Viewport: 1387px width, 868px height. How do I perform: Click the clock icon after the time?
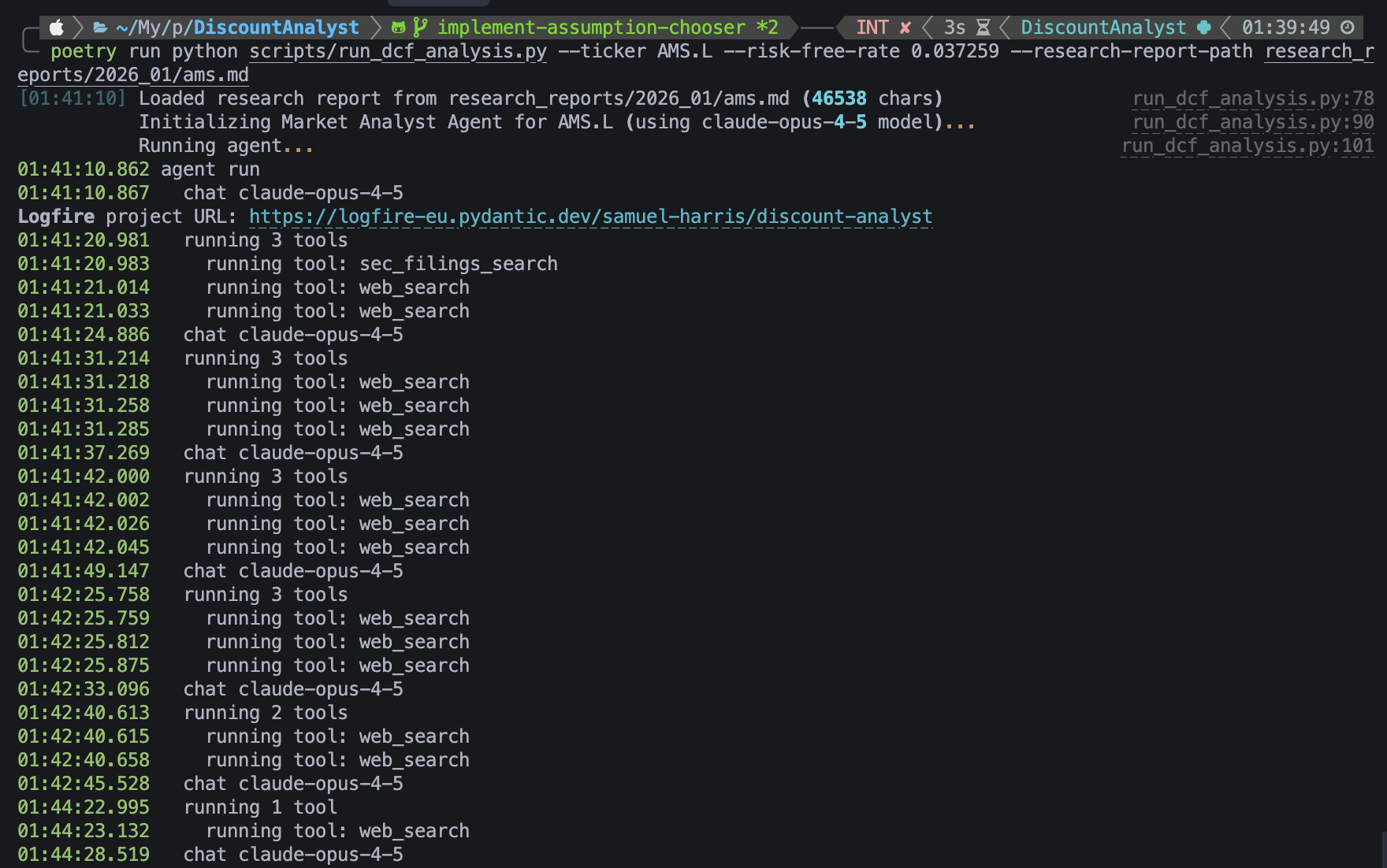click(x=1348, y=28)
